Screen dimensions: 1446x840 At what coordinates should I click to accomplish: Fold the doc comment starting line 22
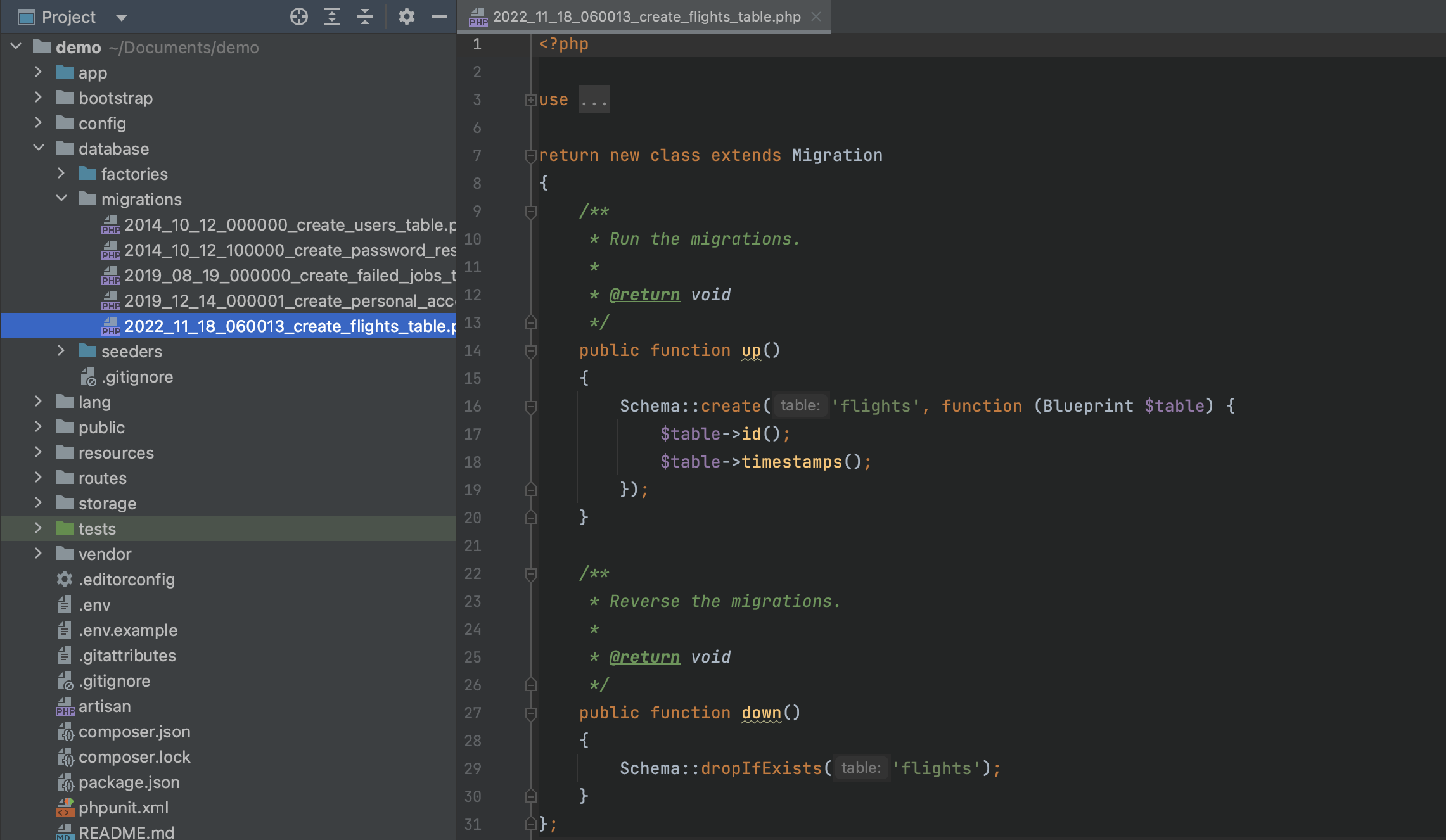pyautogui.click(x=531, y=574)
